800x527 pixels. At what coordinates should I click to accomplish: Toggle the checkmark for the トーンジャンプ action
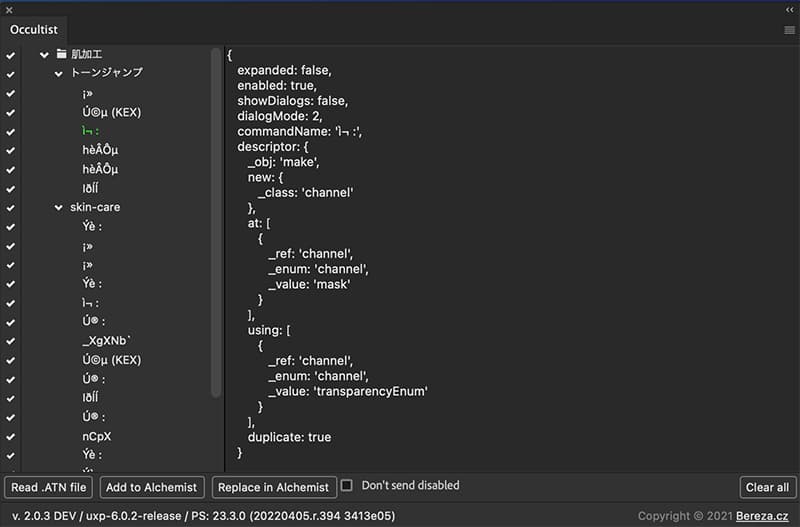(x=10, y=73)
